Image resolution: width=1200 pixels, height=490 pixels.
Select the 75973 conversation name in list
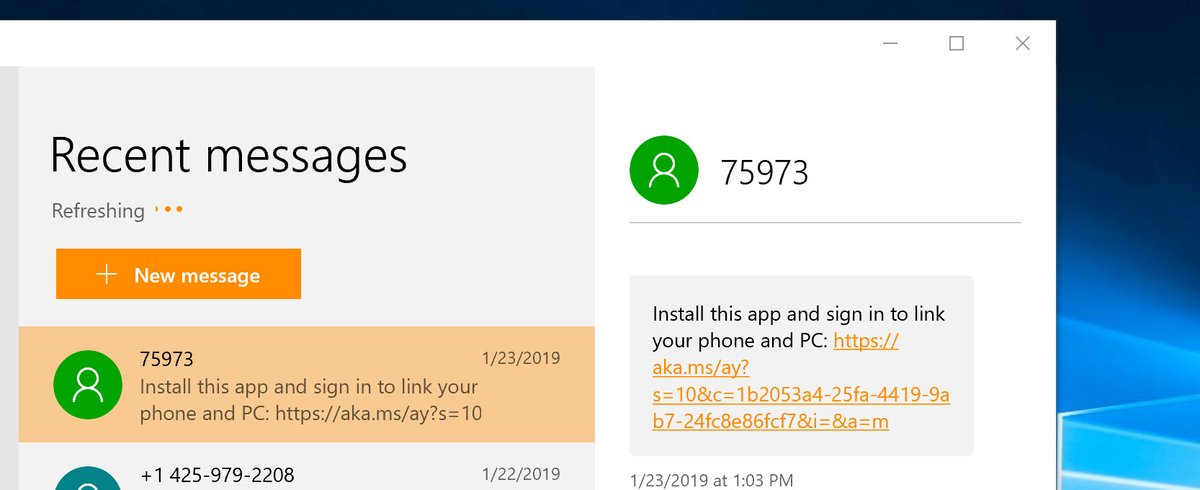click(167, 359)
